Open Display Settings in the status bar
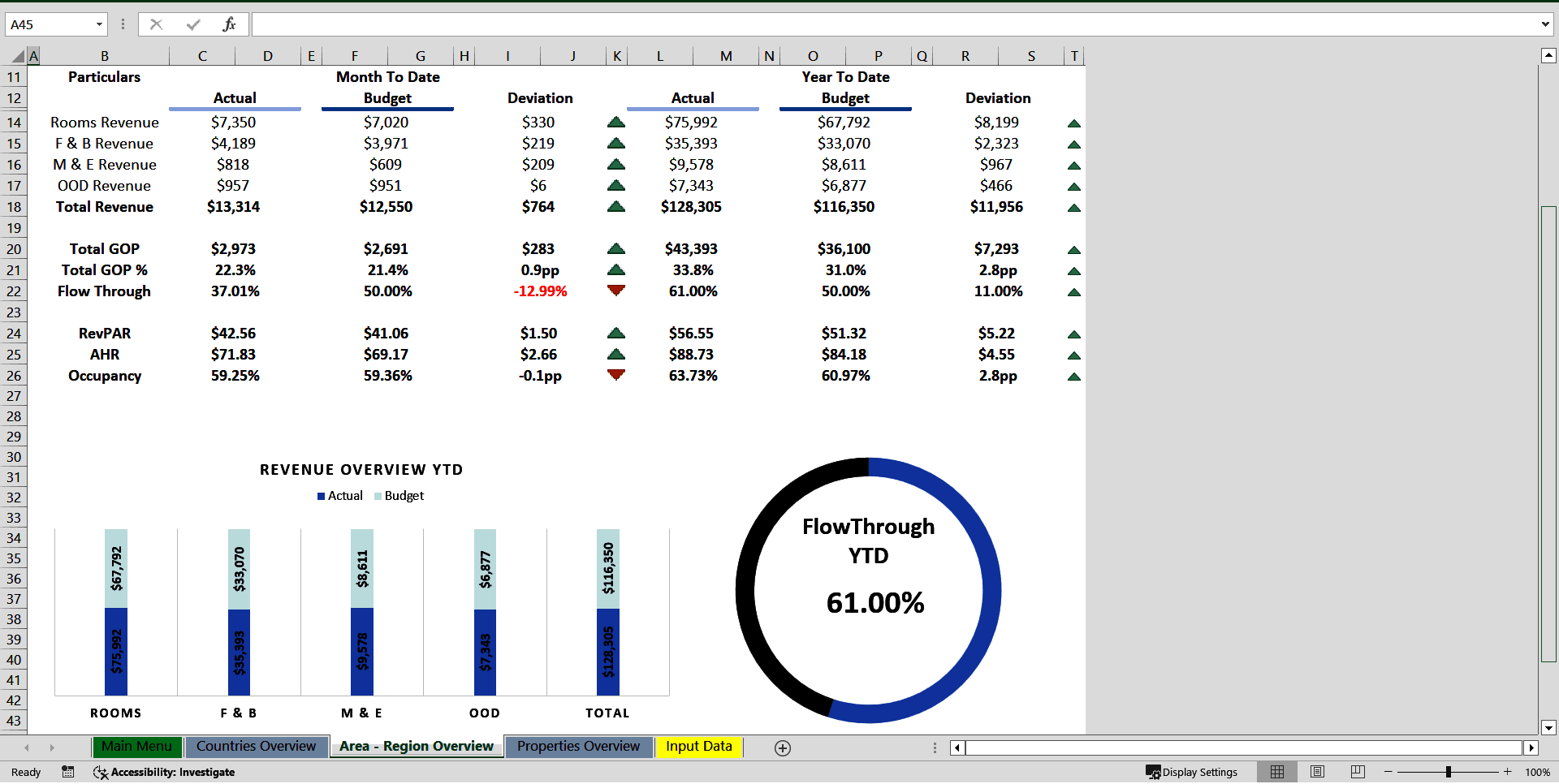The image size is (1559, 784). pos(1192,772)
